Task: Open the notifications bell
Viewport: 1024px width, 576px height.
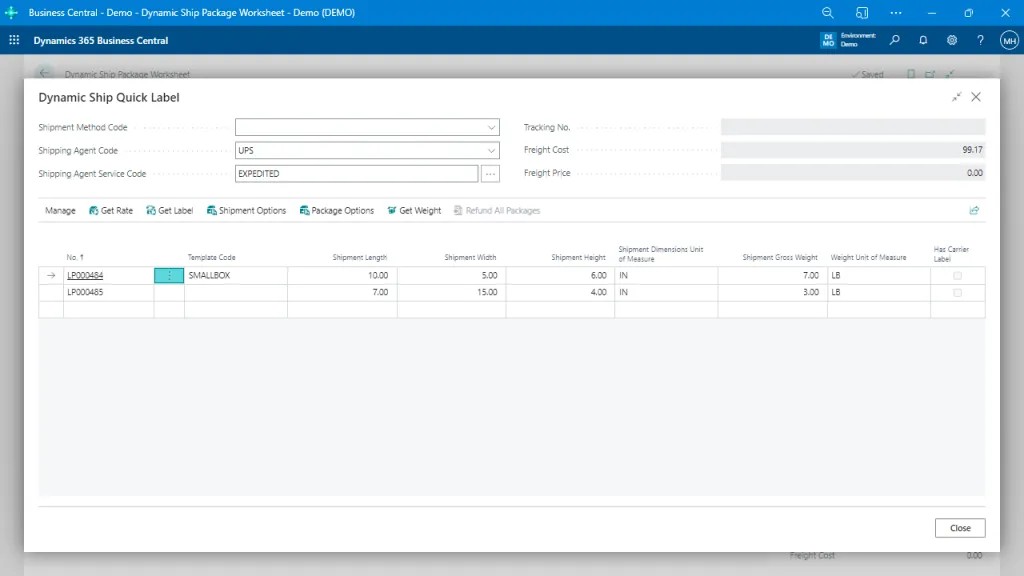Action: (x=923, y=41)
